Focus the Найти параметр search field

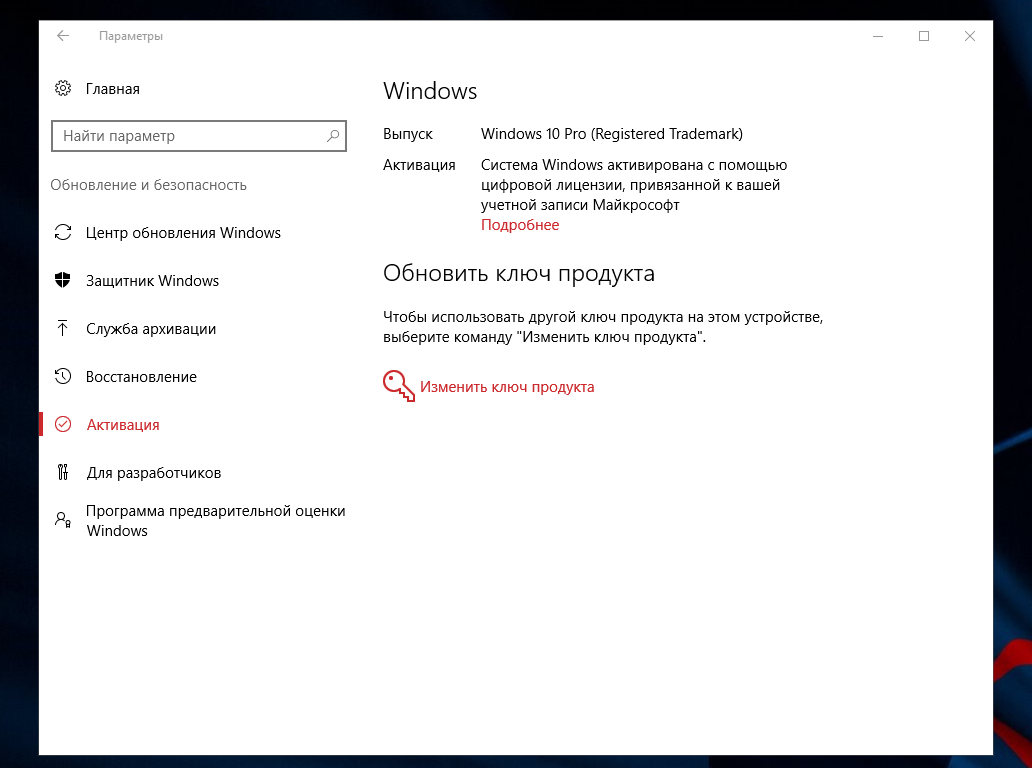pyautogui.click(x=199, y=136)
